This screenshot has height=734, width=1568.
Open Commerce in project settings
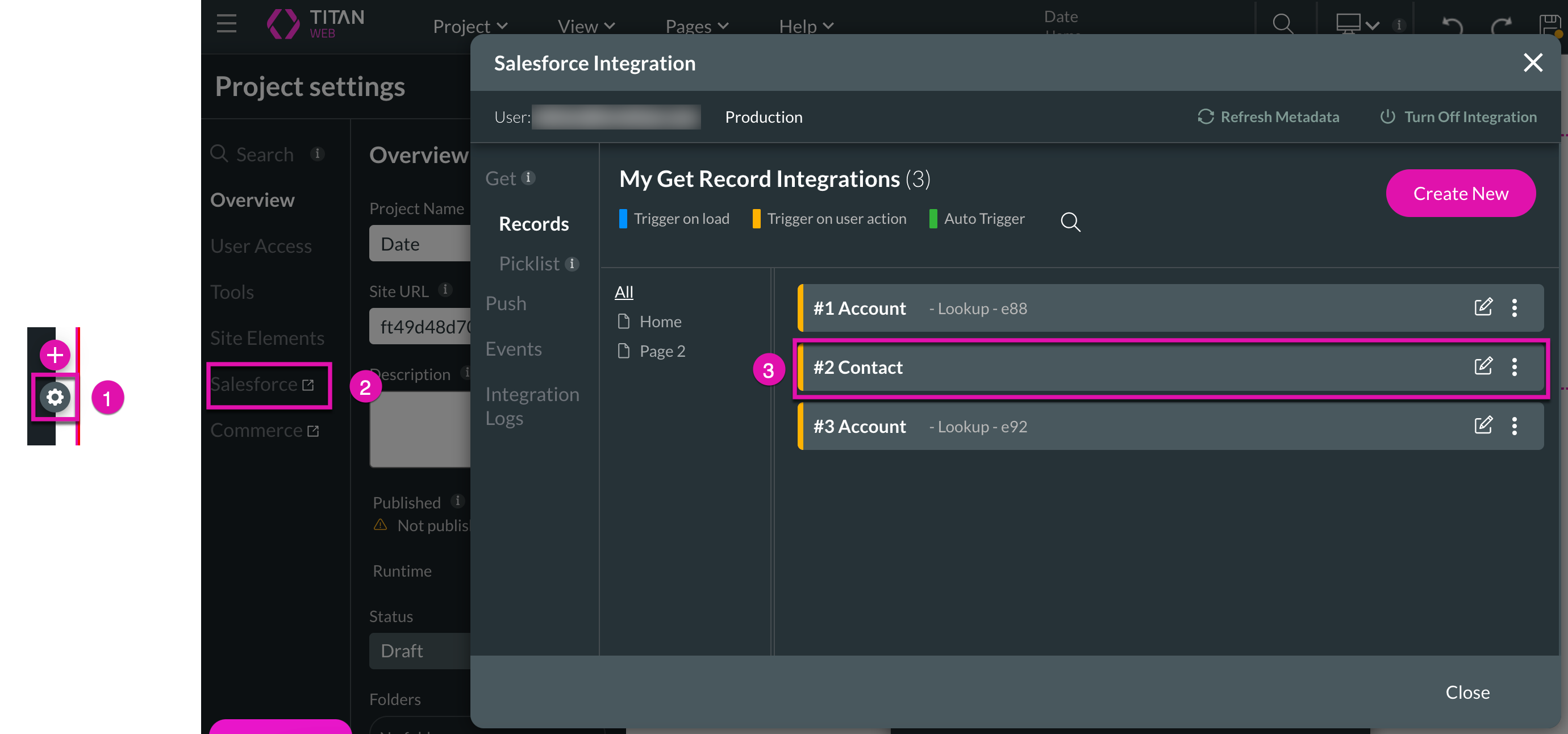(x=265, y=430)
